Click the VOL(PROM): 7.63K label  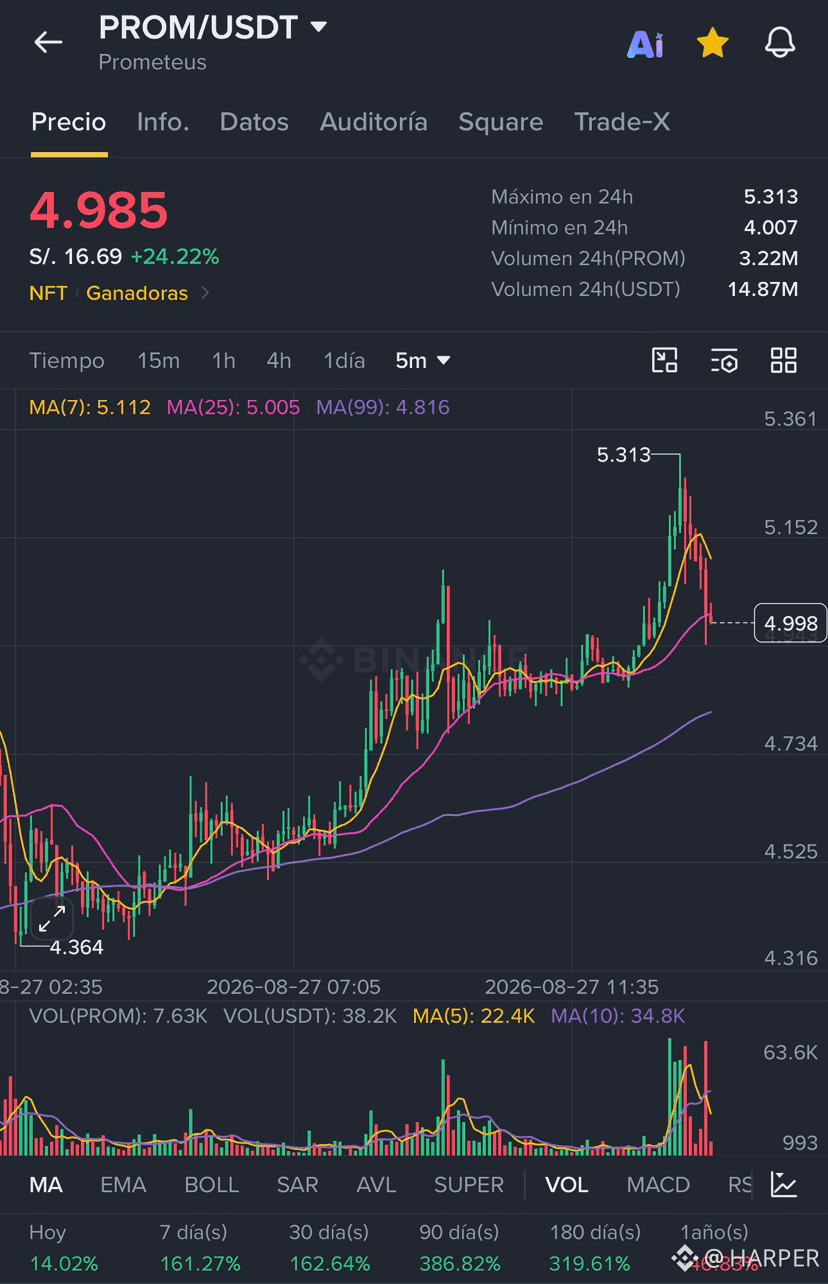[x=118, y=1016]
